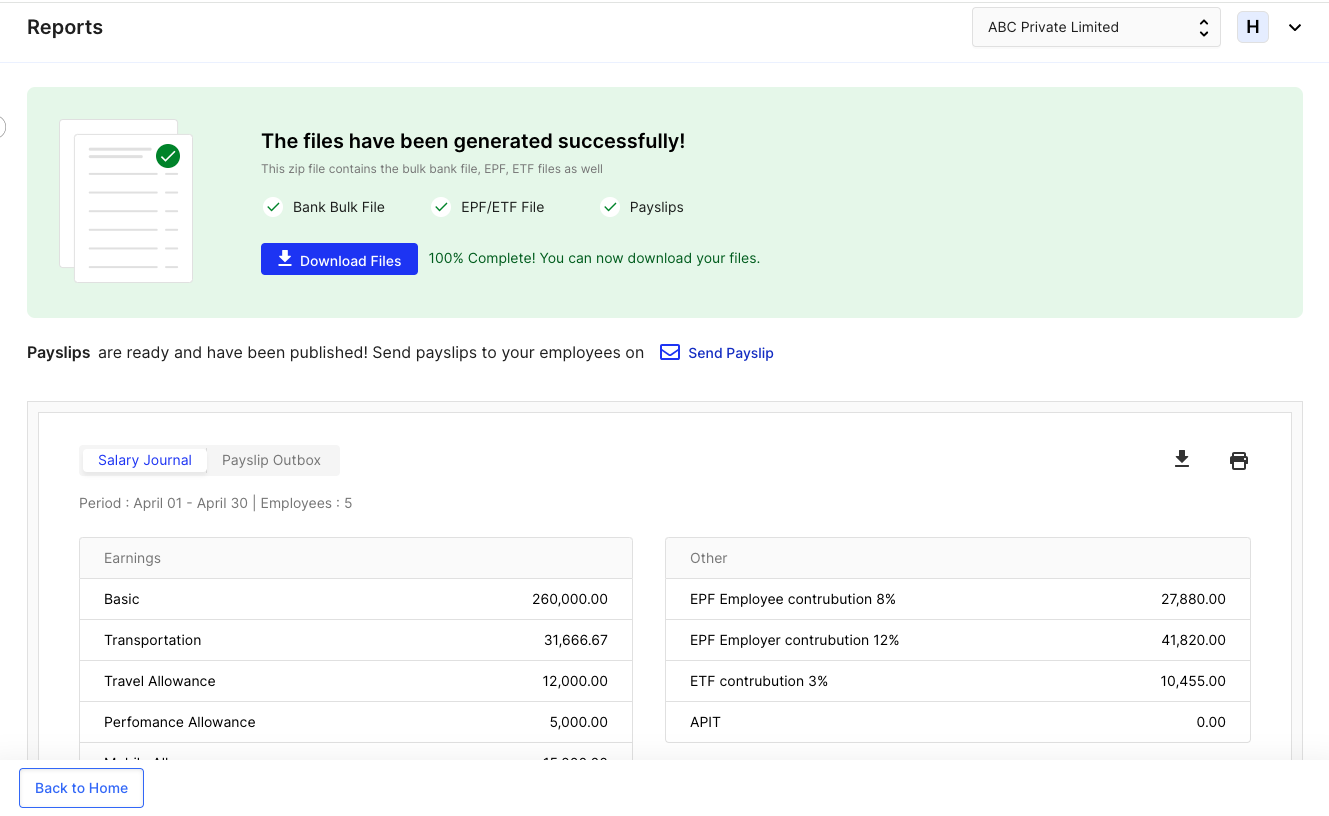1329x816 pixels.
Task: Click the 41,820.00 value
Action: (1193, 640)
